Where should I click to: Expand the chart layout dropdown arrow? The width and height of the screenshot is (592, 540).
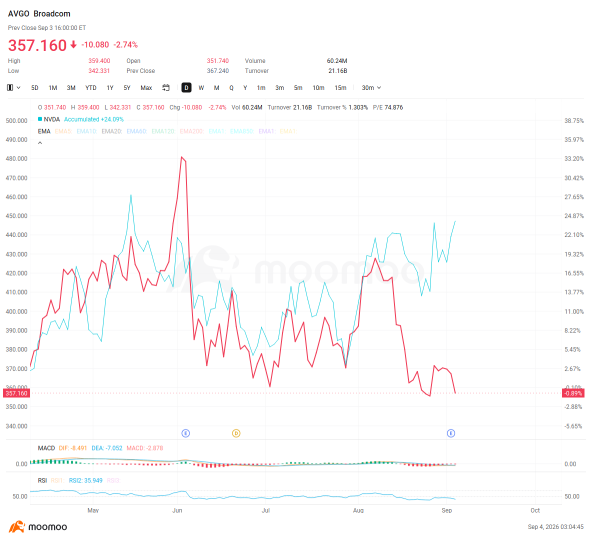tap(18, 88)
